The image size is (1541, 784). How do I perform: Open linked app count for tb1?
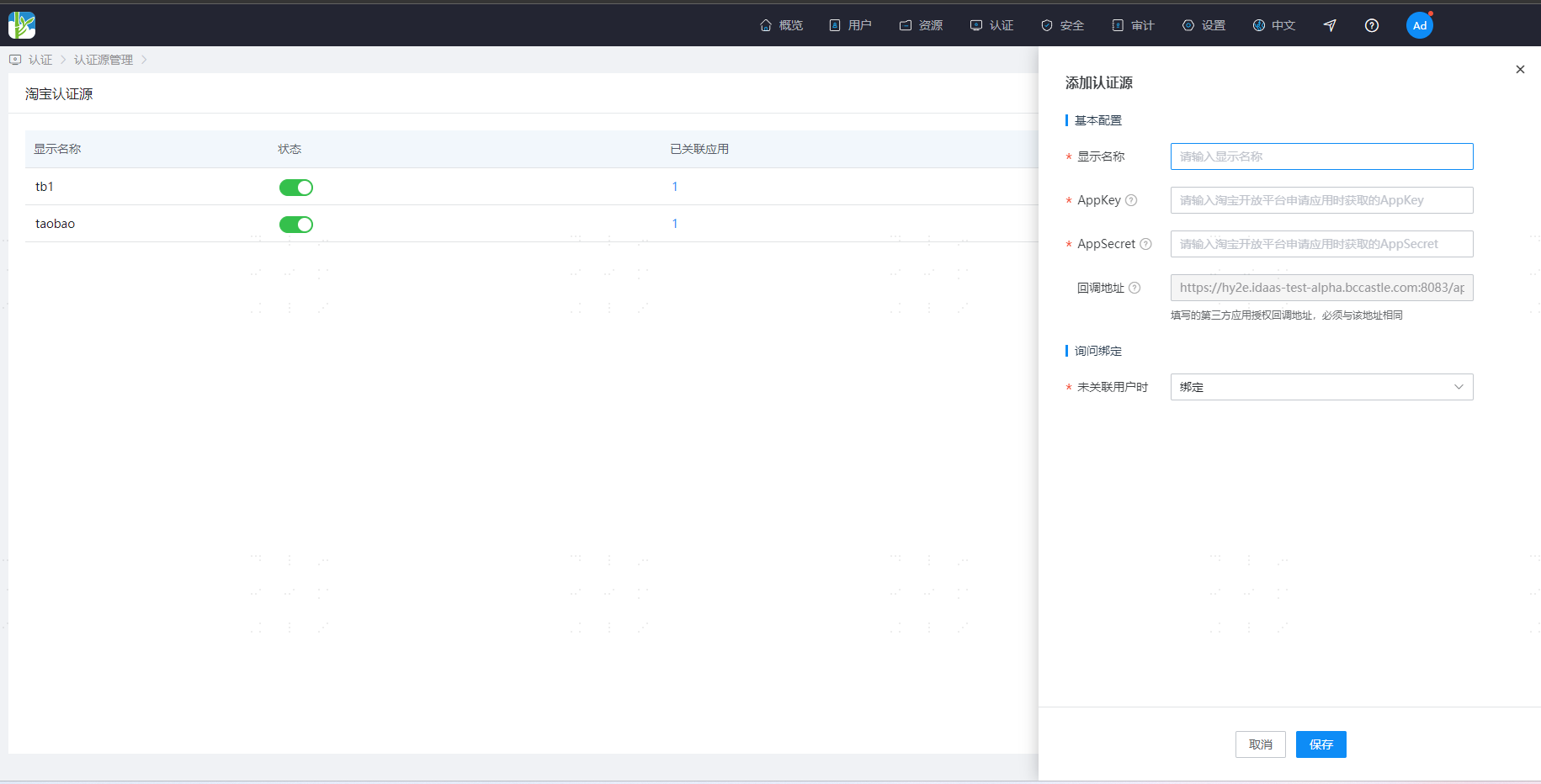pyautogui.click(x=674, y=187)
